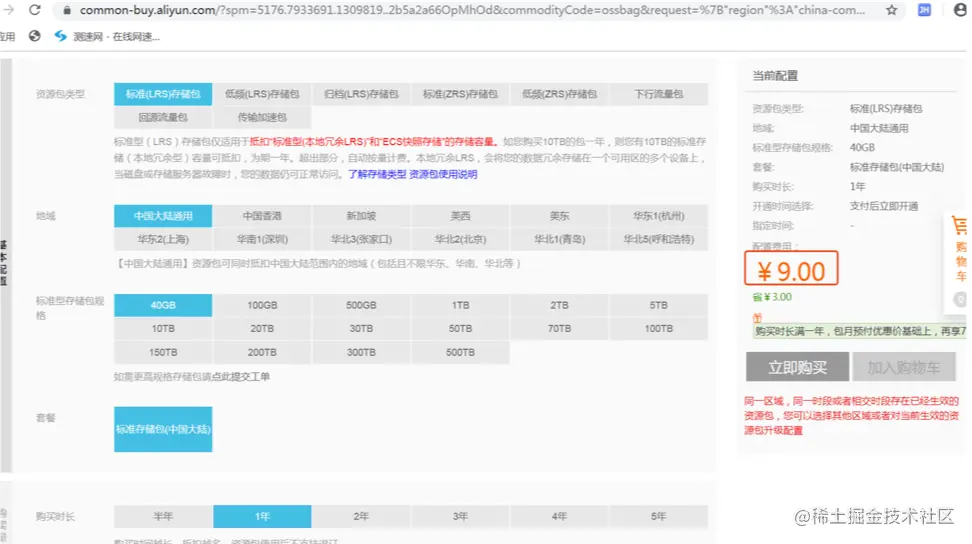
Task: Open the globe bookmark icon
Action: tap(35, 36)
